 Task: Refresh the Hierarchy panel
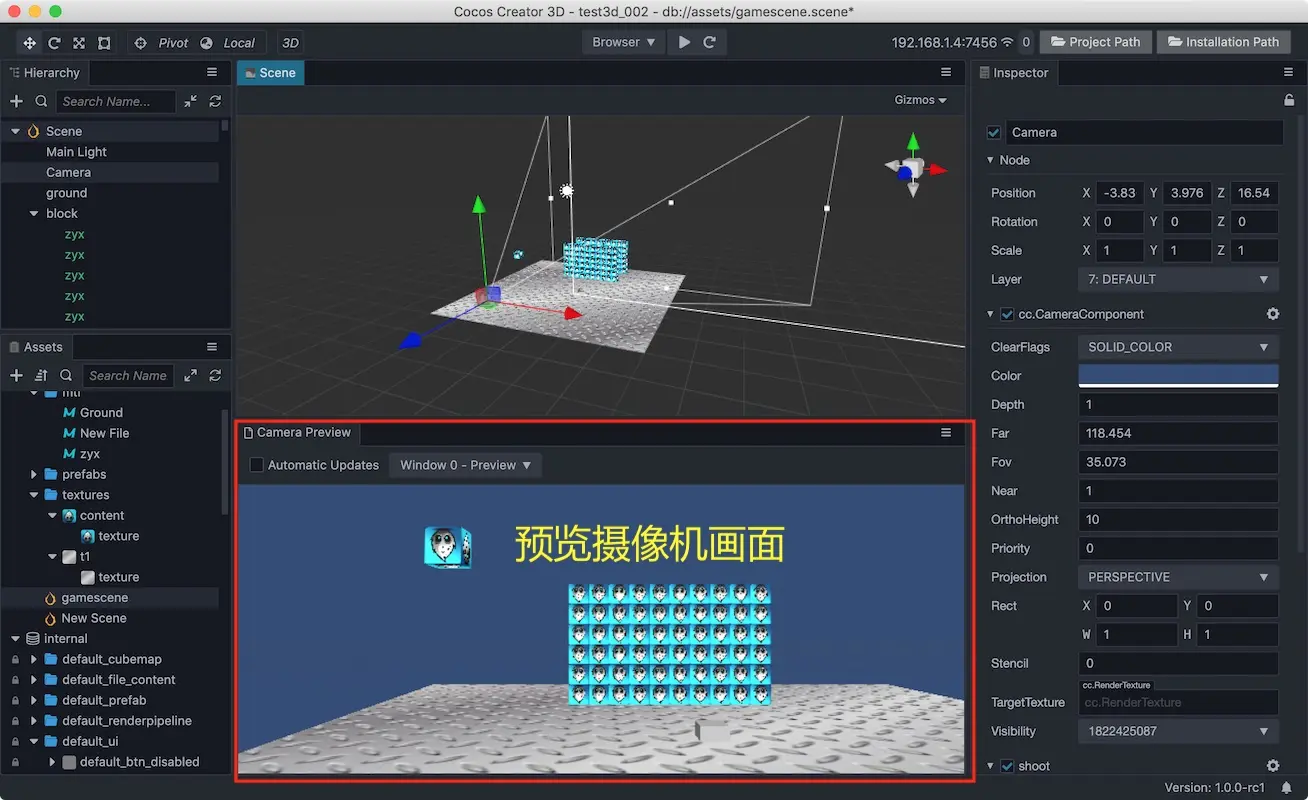coord(215,101)
